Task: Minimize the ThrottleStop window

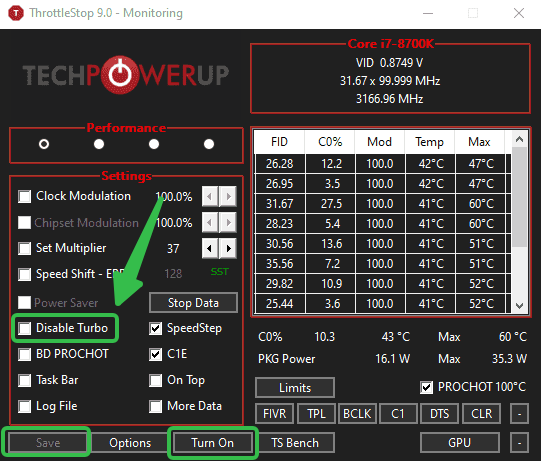Action: [428, 13]
